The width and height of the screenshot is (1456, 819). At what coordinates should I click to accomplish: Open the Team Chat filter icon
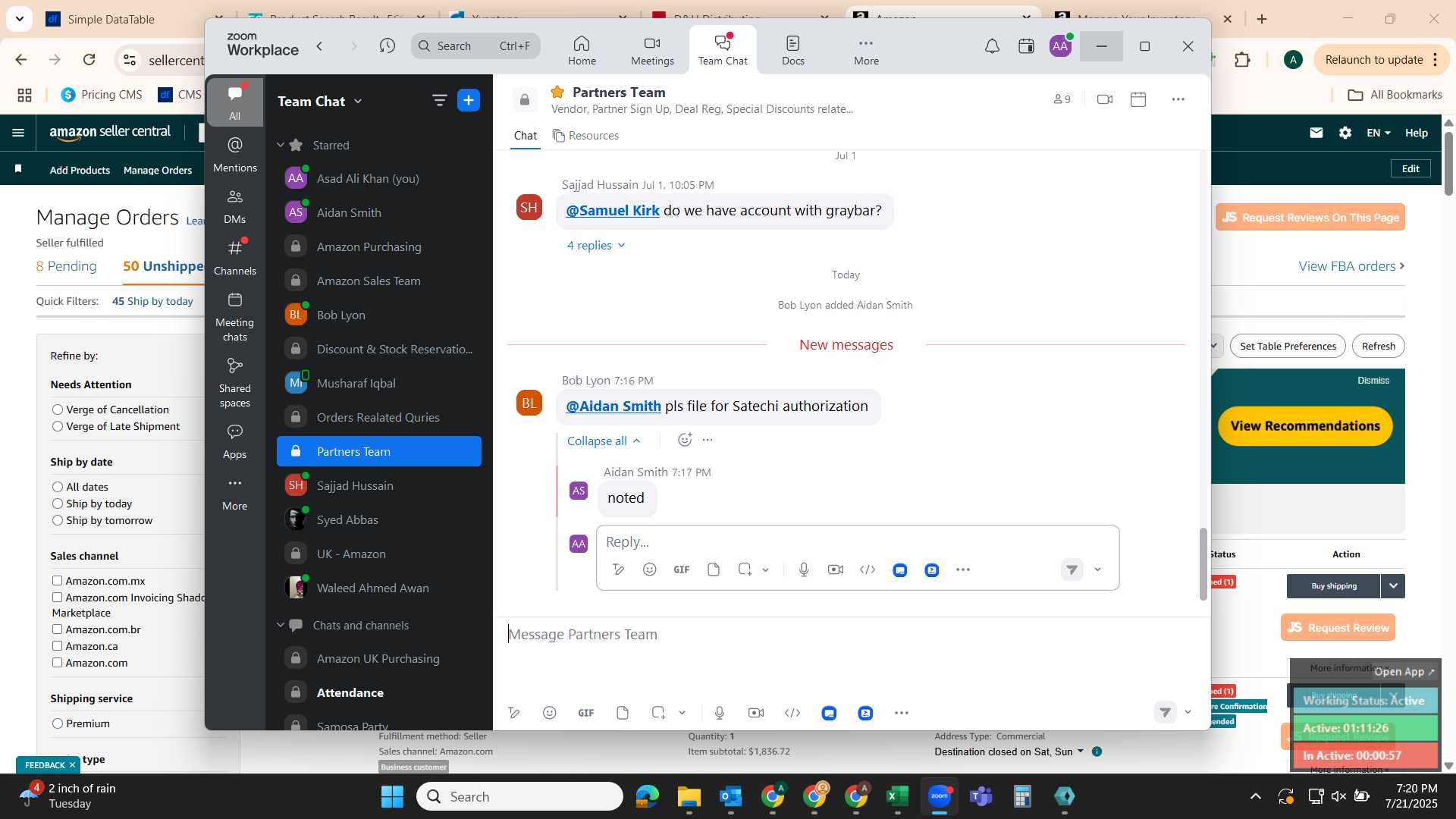pos(439,100)
